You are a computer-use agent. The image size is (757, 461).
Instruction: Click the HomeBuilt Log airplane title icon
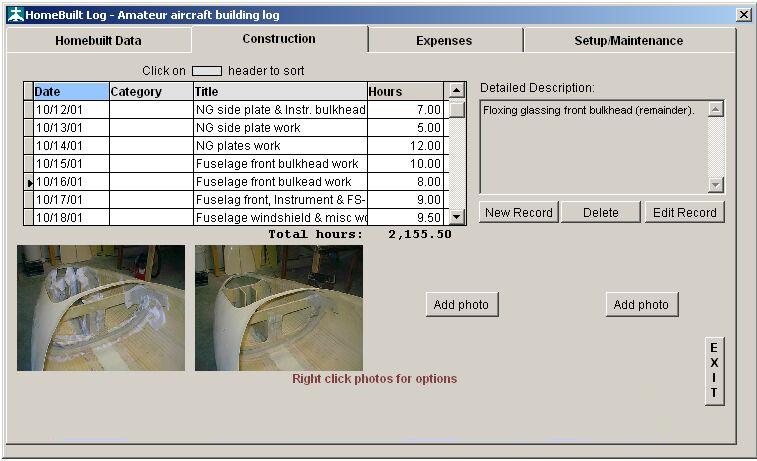tap(14, 15)
